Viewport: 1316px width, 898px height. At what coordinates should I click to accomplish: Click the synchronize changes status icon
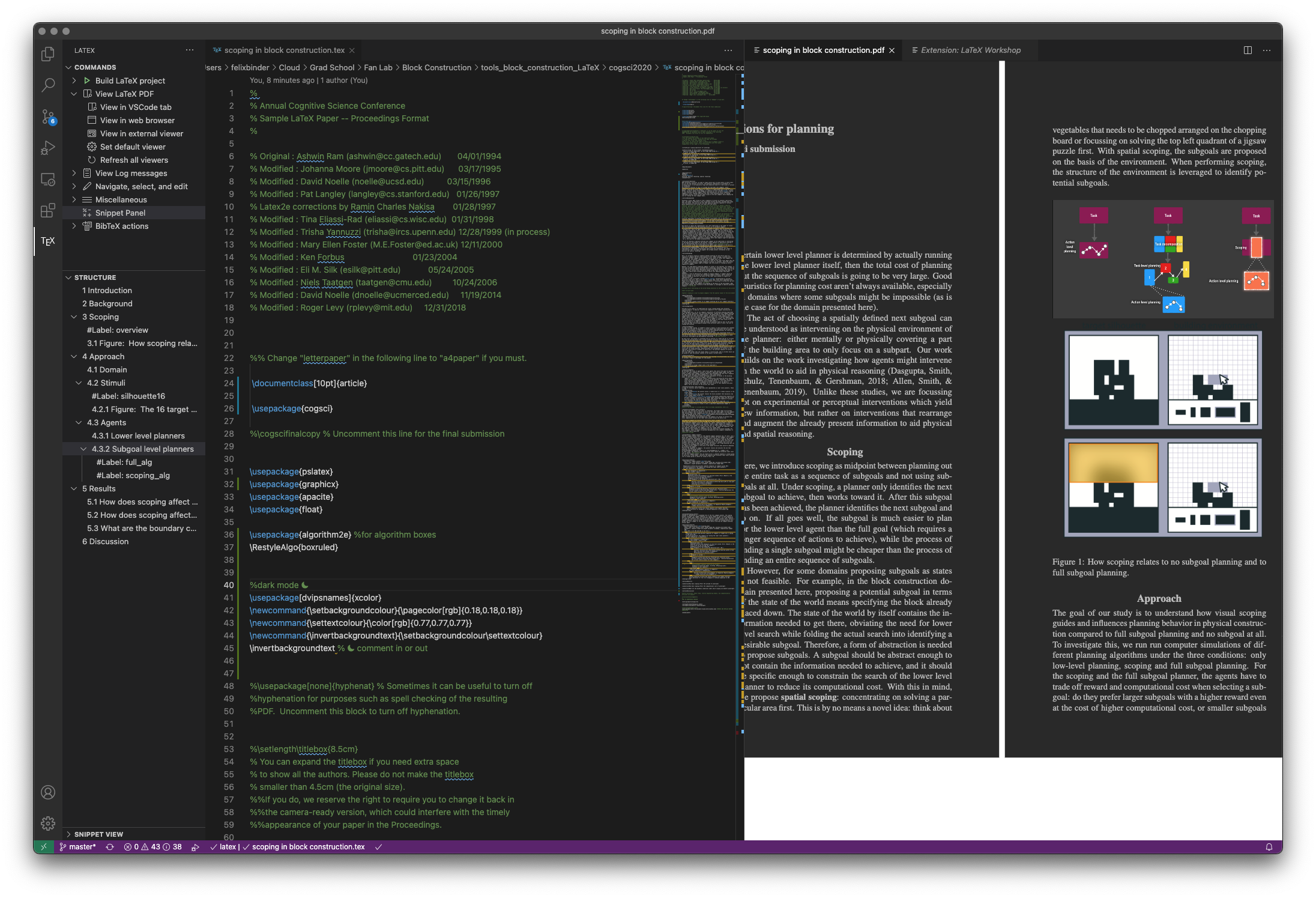pyautogui.click(x=110, y=846)
